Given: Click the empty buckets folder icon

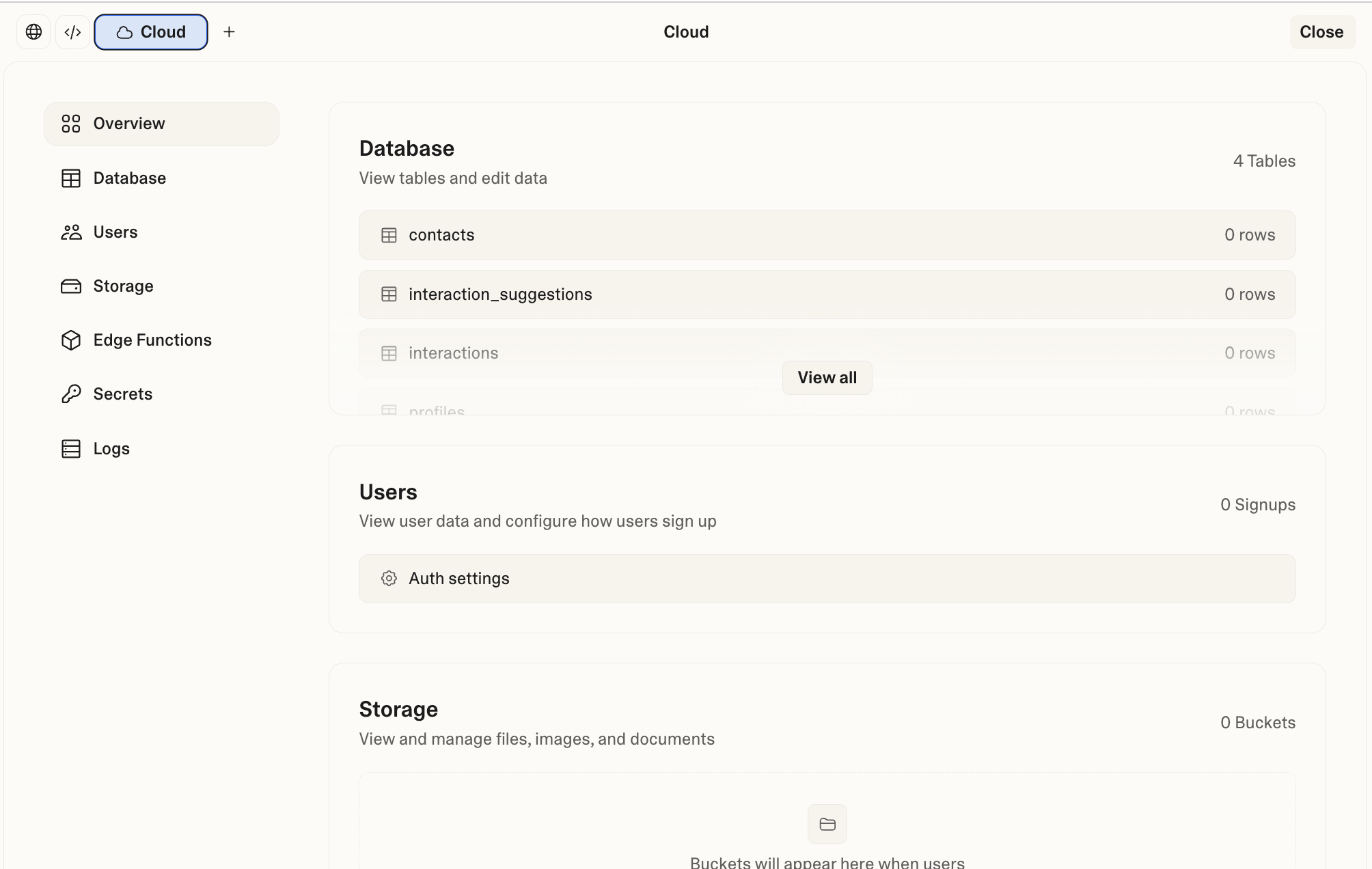Looking at the screenshot, I should click(x=827, y=824).
